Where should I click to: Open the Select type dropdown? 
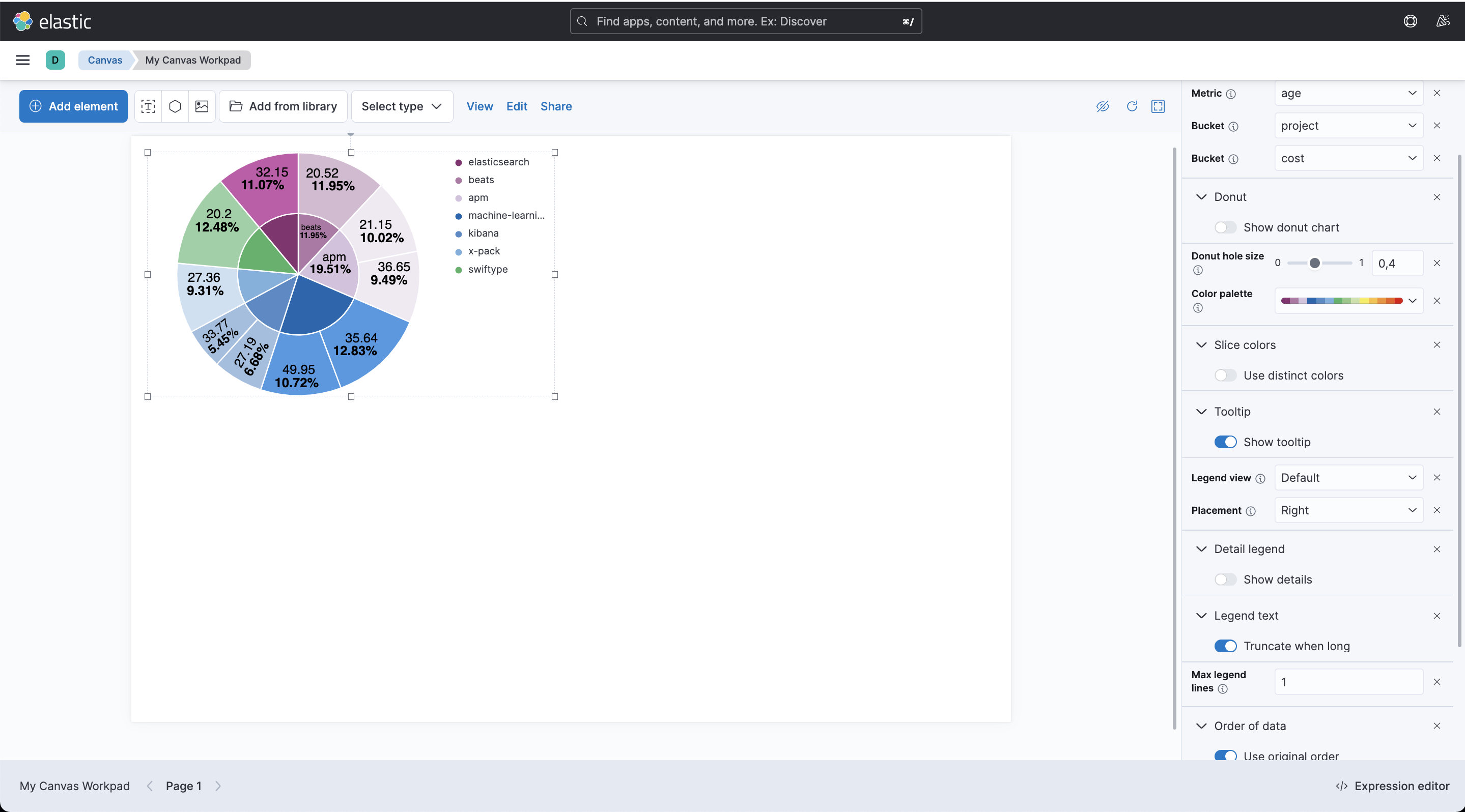[402, 106]
